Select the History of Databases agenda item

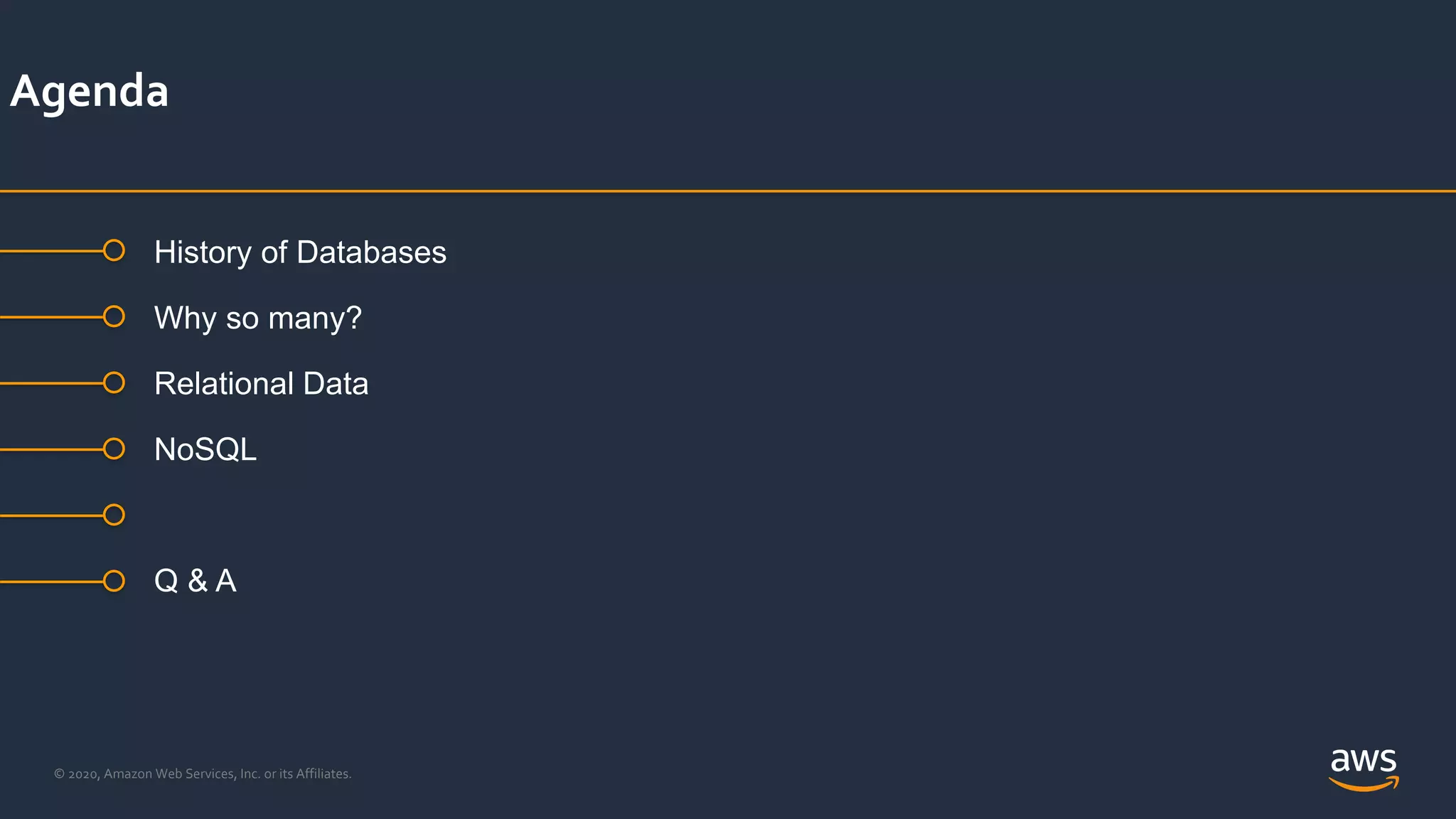[300, 252]
